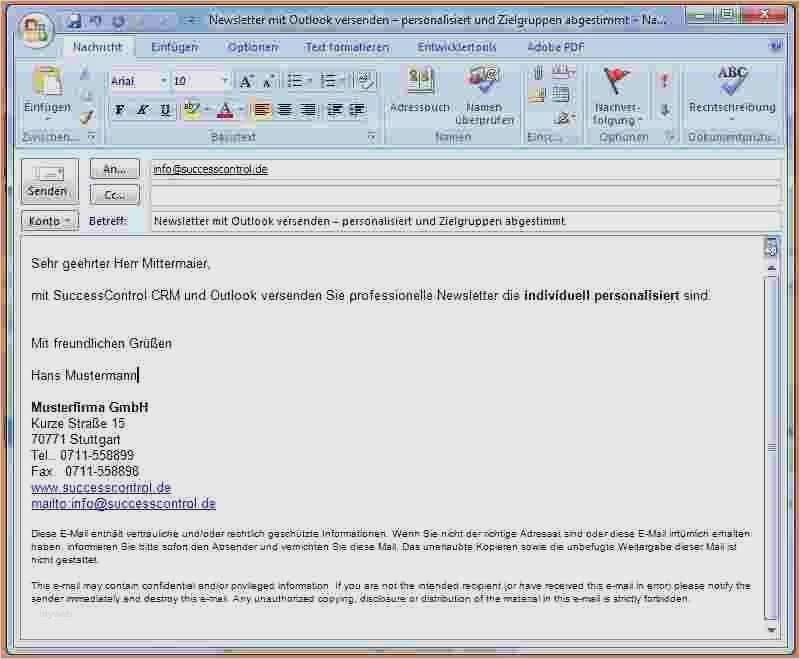Open the Text formatieren tab

coord(347,47)
